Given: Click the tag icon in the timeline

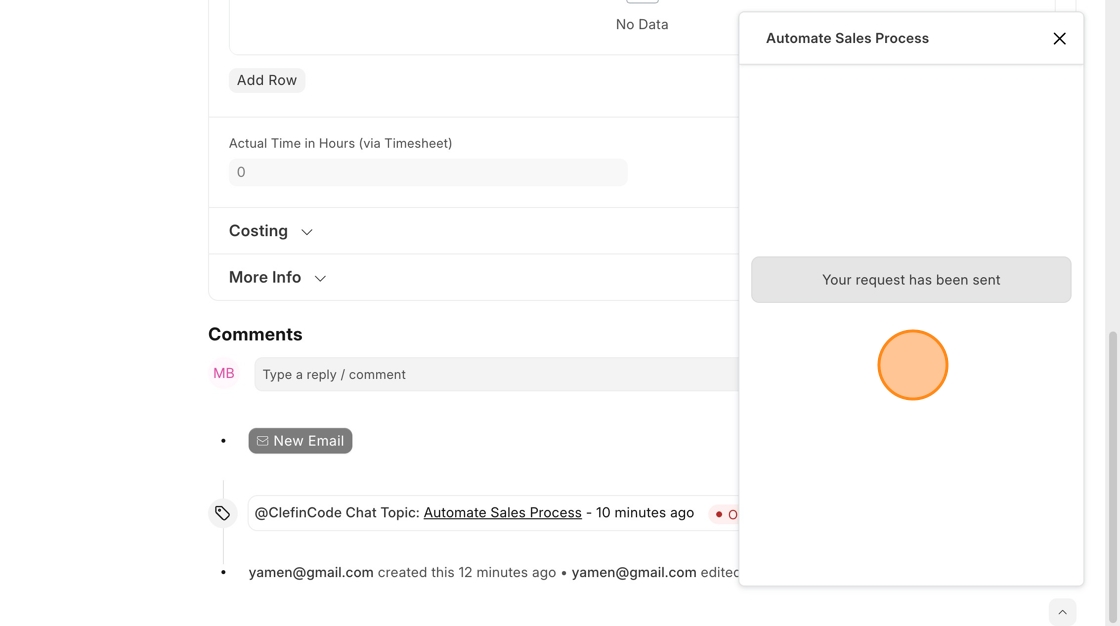Looking at the screenshot, I should 222,513.
